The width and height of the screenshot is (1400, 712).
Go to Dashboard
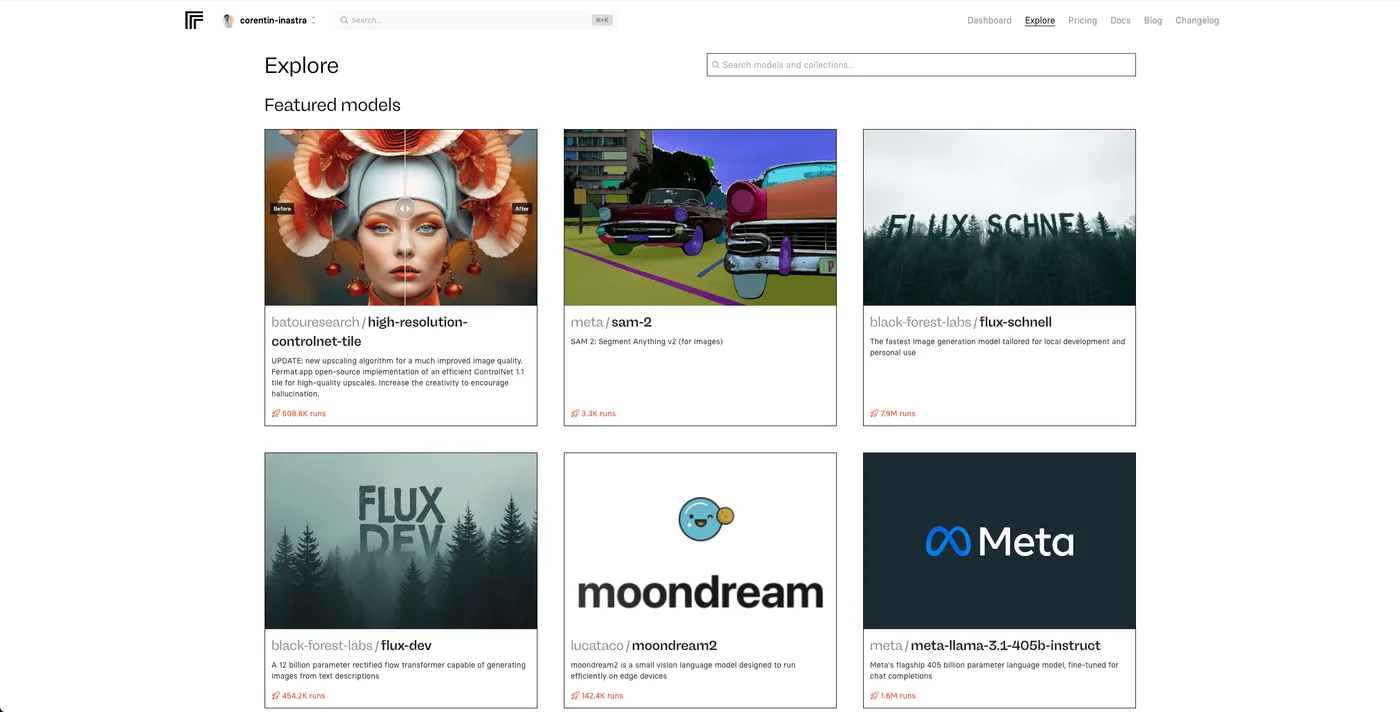point(989,20)
